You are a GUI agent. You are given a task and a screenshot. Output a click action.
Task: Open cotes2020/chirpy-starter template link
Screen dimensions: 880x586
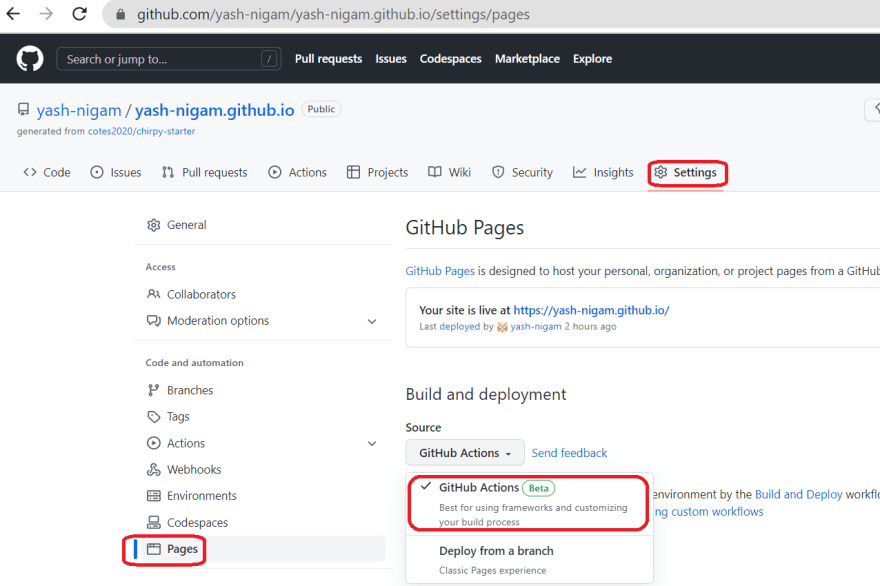click(141, 131)
